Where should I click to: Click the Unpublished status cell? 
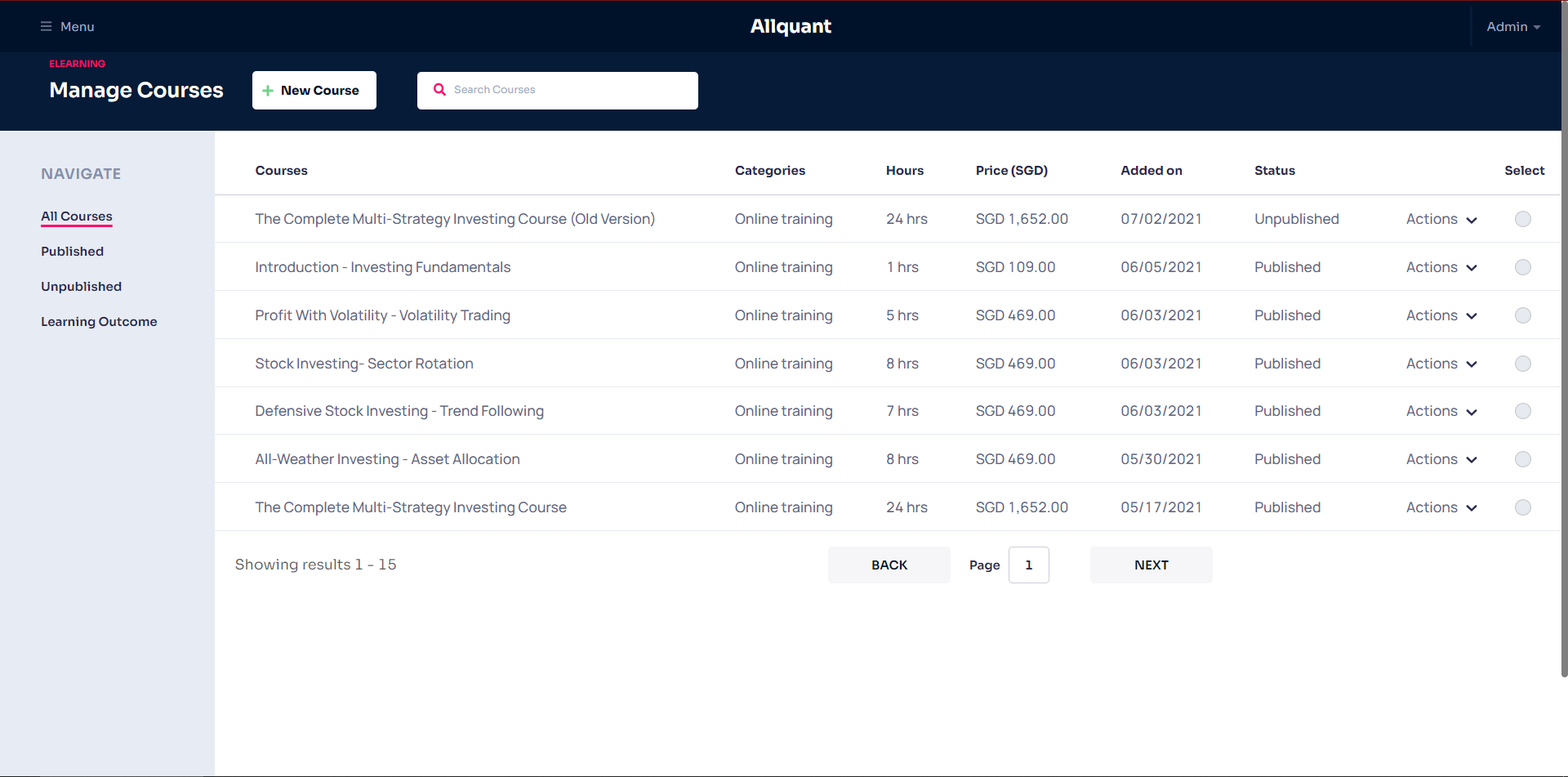pyautogui.click(x=1297, y=219)
